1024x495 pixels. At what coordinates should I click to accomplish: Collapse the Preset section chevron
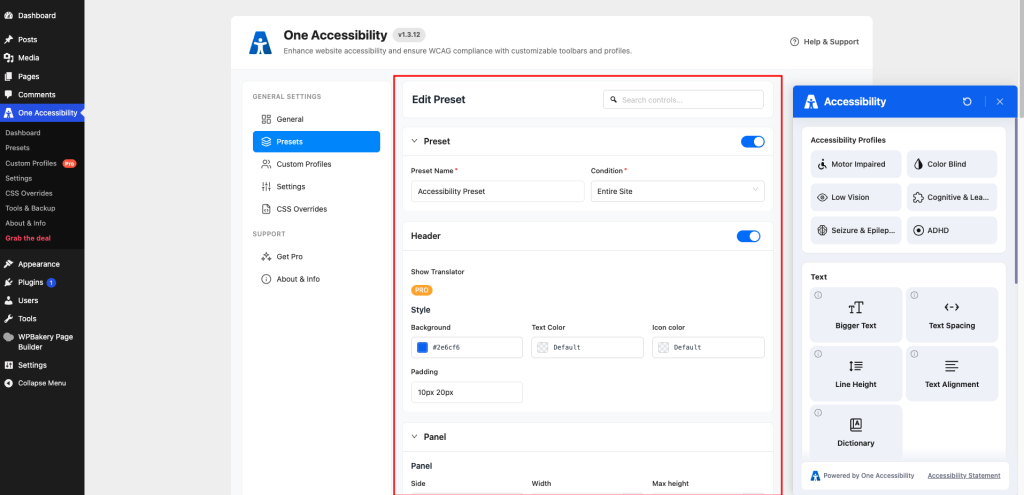(414, 141)
